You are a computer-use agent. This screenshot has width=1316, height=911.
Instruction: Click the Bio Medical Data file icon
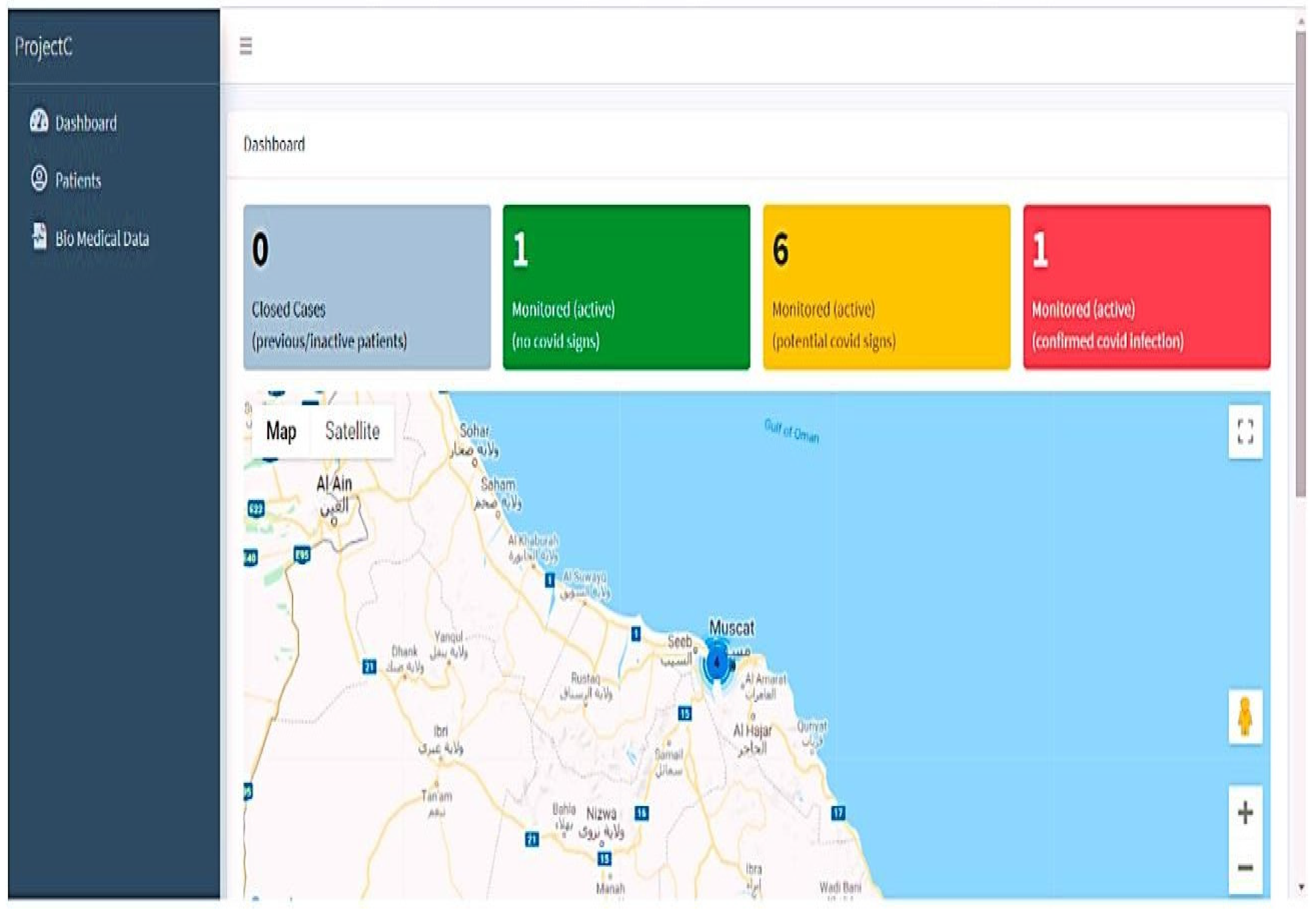[39, 236]
